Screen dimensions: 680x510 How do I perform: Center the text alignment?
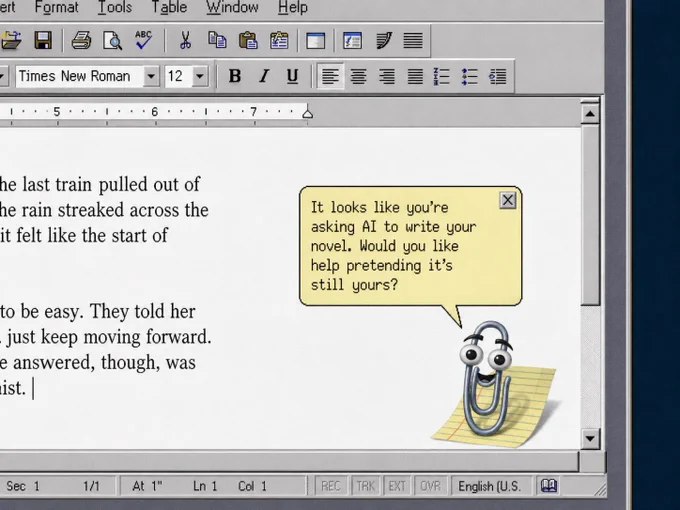[358, 77]
